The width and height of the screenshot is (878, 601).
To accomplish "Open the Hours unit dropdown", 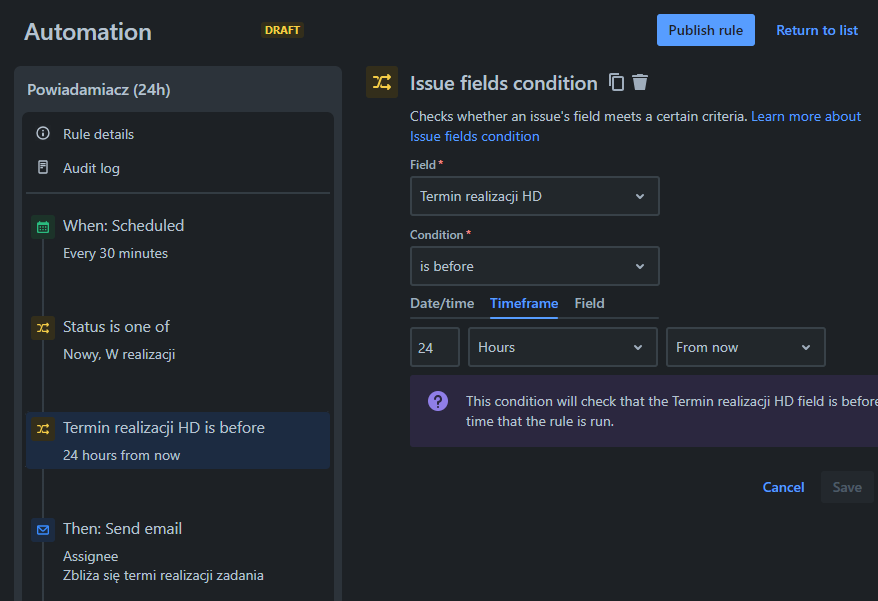I will [x=562, y=347].
